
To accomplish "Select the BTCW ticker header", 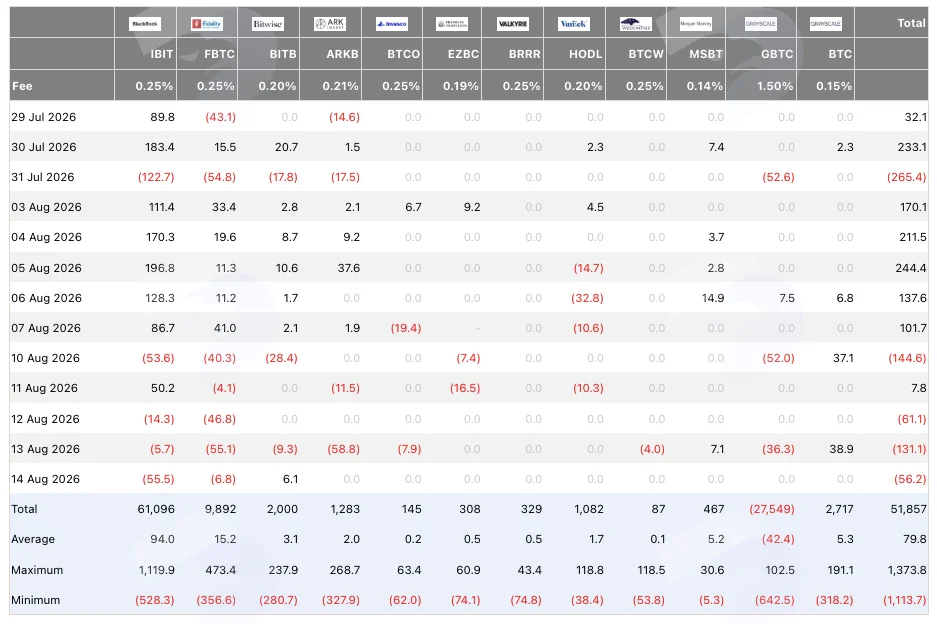I will click(646, 54).
